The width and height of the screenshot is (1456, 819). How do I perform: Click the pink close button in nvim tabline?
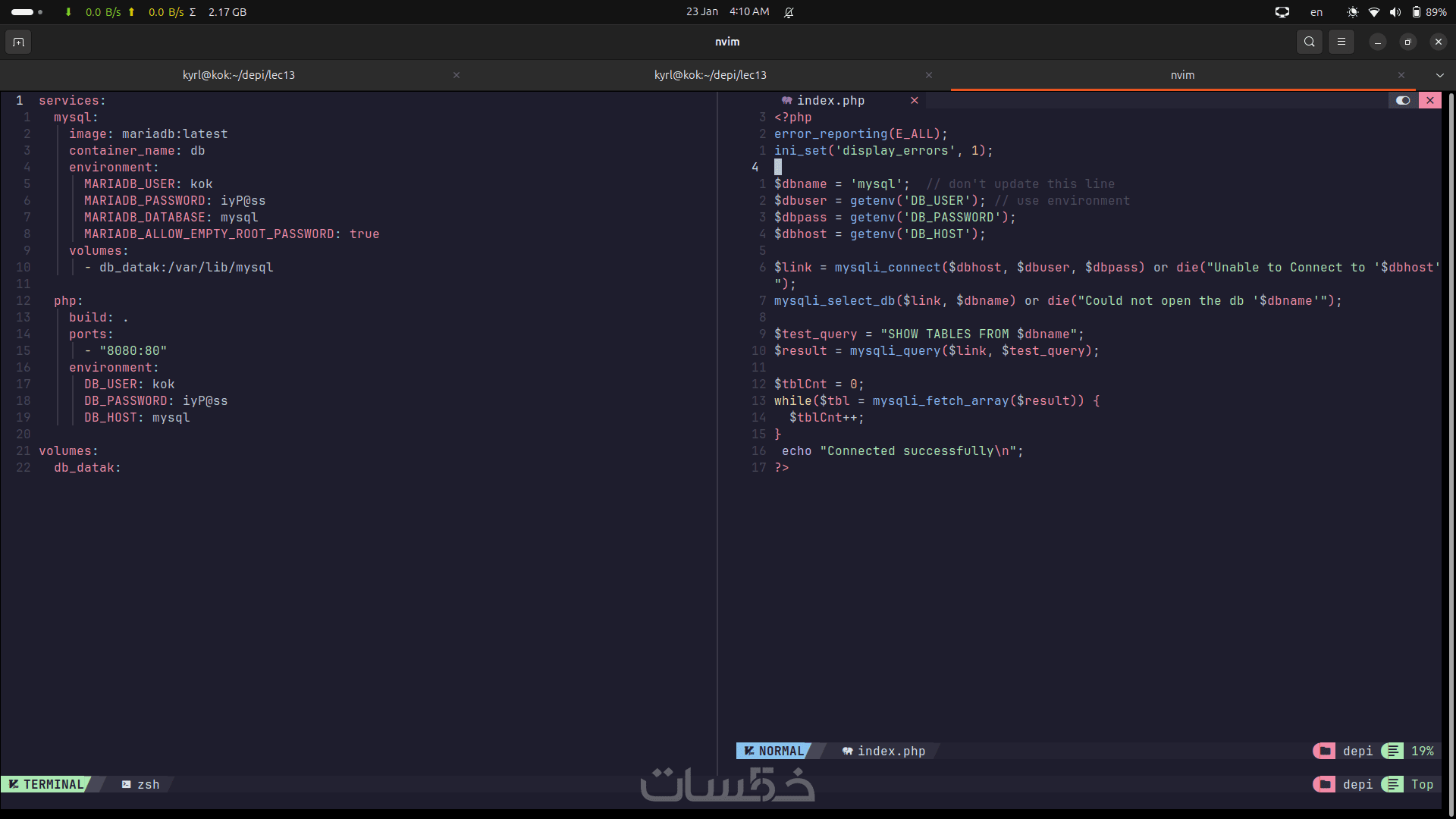coord(1430,100)
